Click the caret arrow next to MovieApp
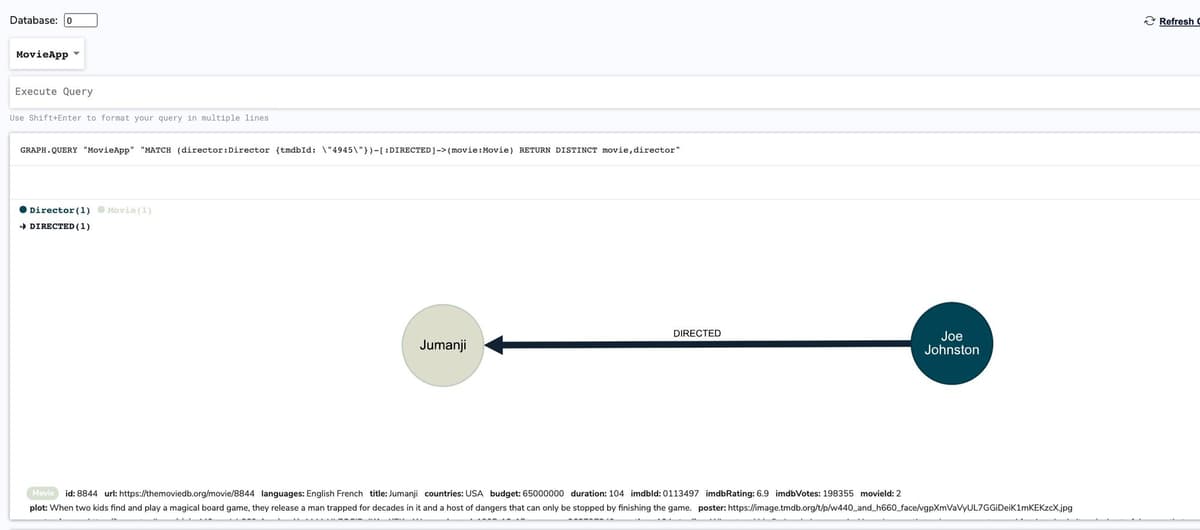 (x=77, y=53)
